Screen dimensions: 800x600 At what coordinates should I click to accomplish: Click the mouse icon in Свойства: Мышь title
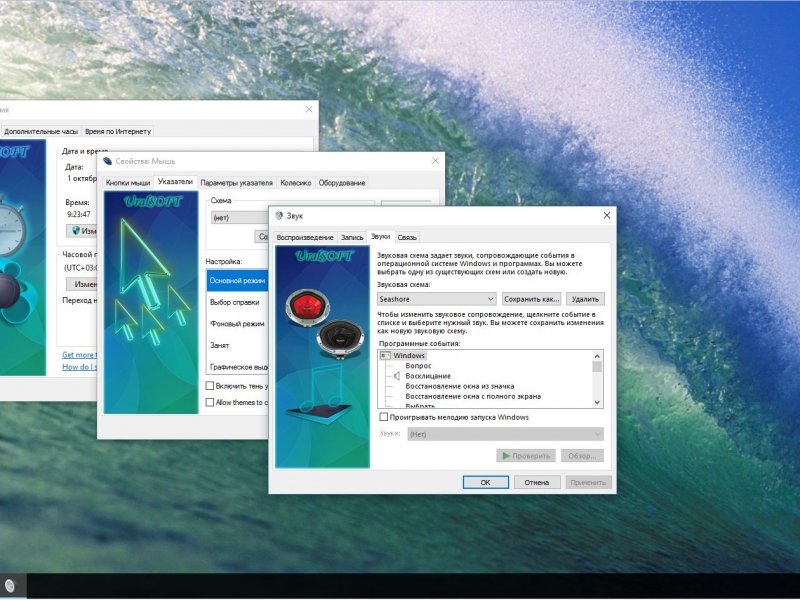point(107,162)
